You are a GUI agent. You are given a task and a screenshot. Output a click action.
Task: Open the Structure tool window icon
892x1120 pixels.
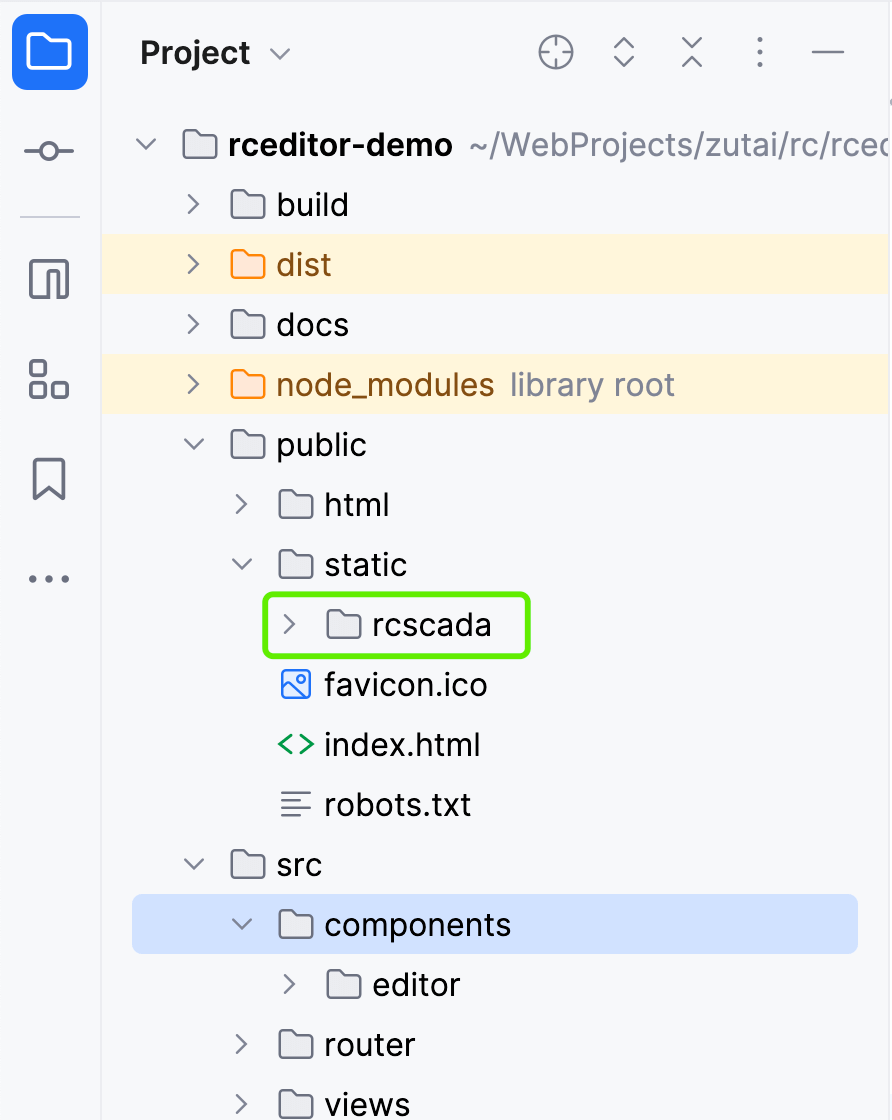pos(50,379)
